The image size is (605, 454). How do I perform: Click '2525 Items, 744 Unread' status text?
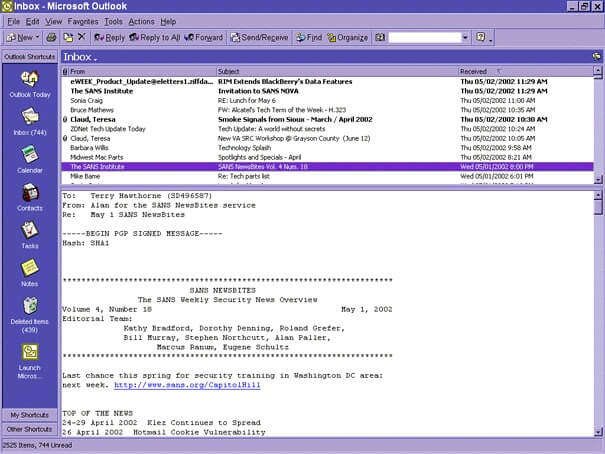37,445
